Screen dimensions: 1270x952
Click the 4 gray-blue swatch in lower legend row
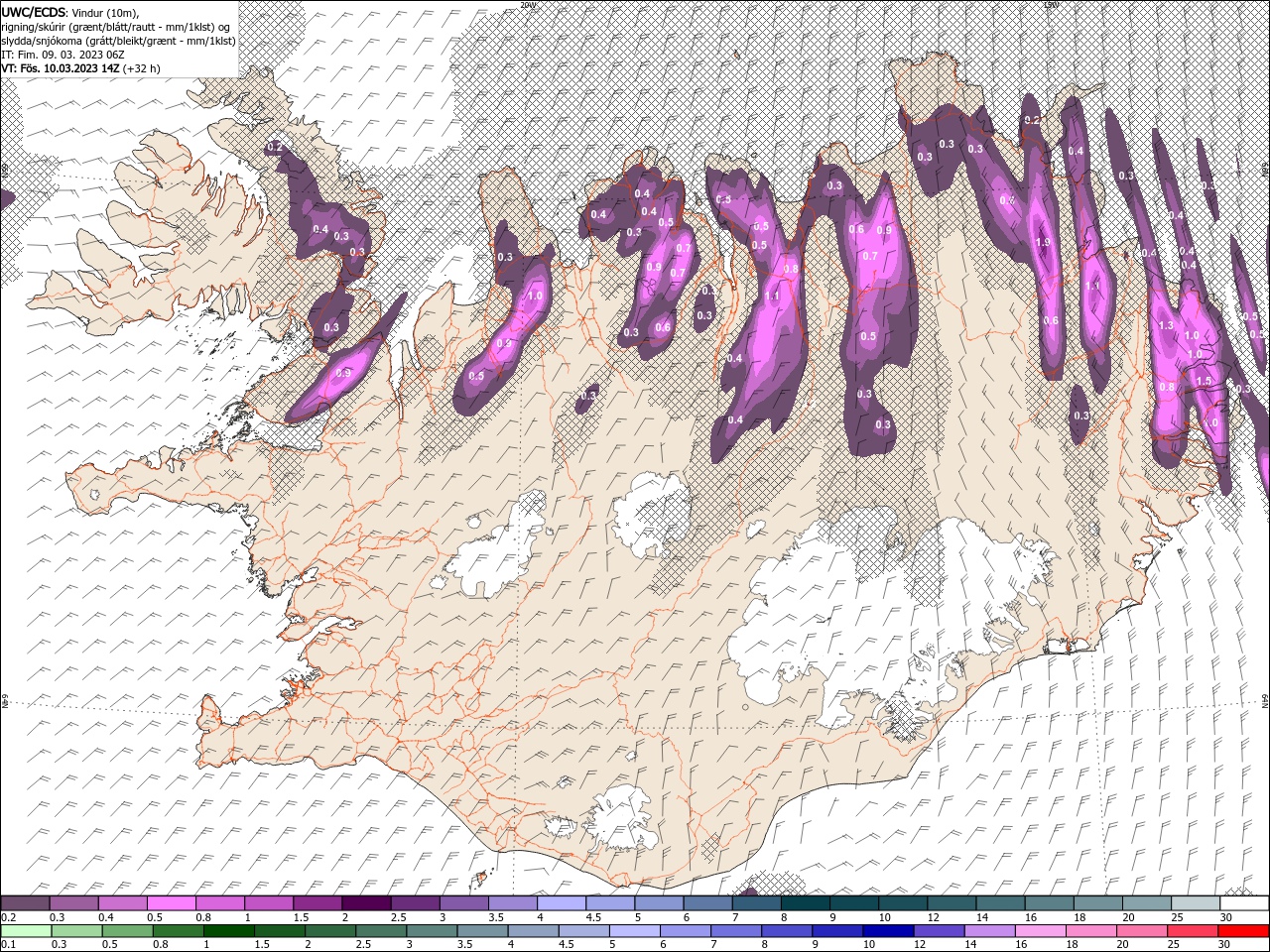tap(534, 930)
